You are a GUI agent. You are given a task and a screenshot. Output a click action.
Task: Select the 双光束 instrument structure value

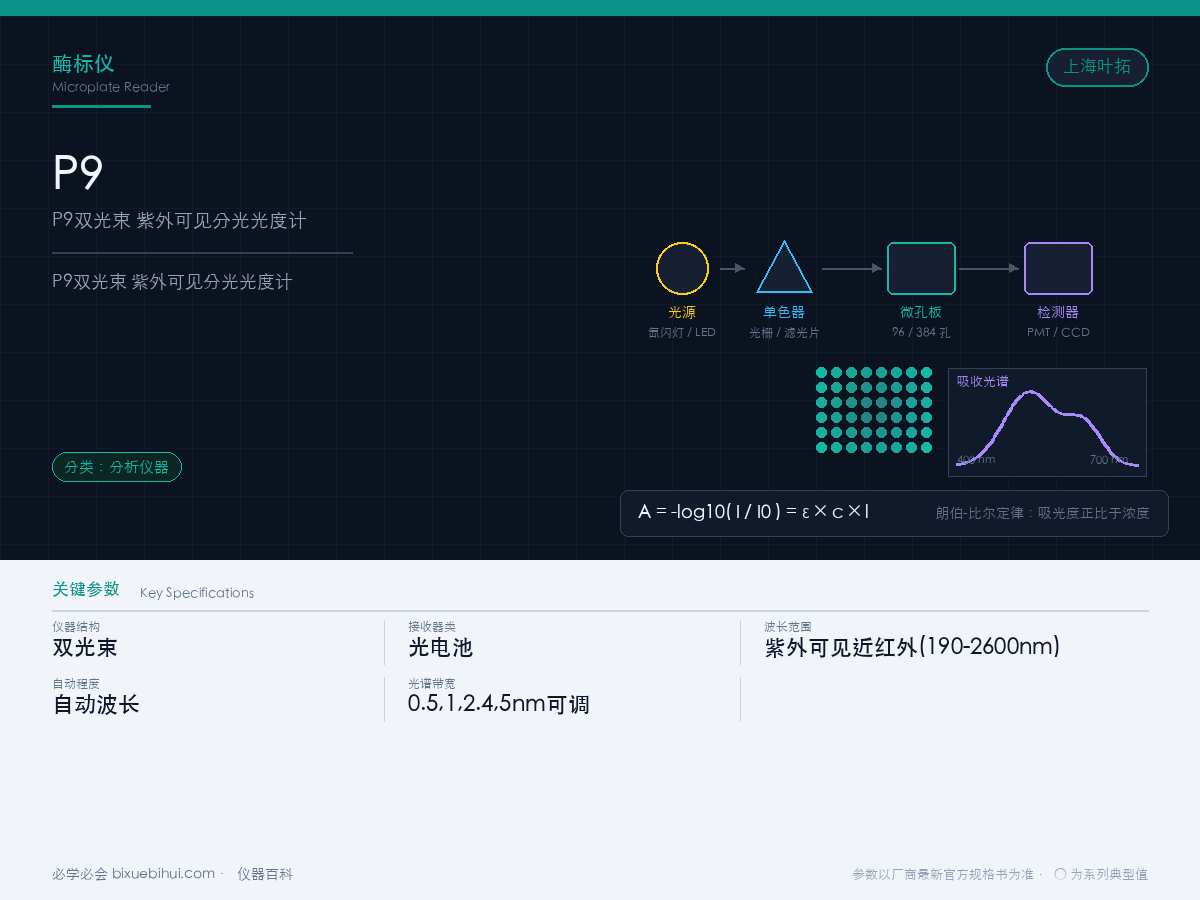point(85,647)
